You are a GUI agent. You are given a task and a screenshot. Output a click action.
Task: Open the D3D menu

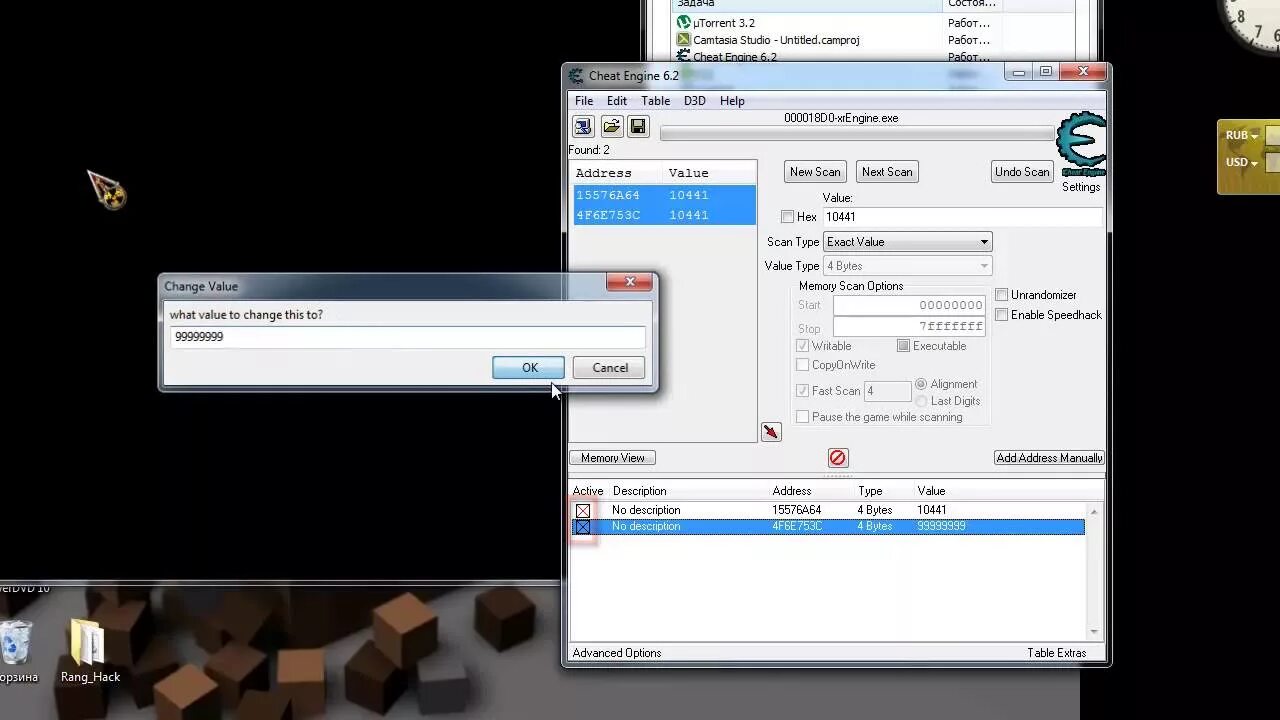695,101
